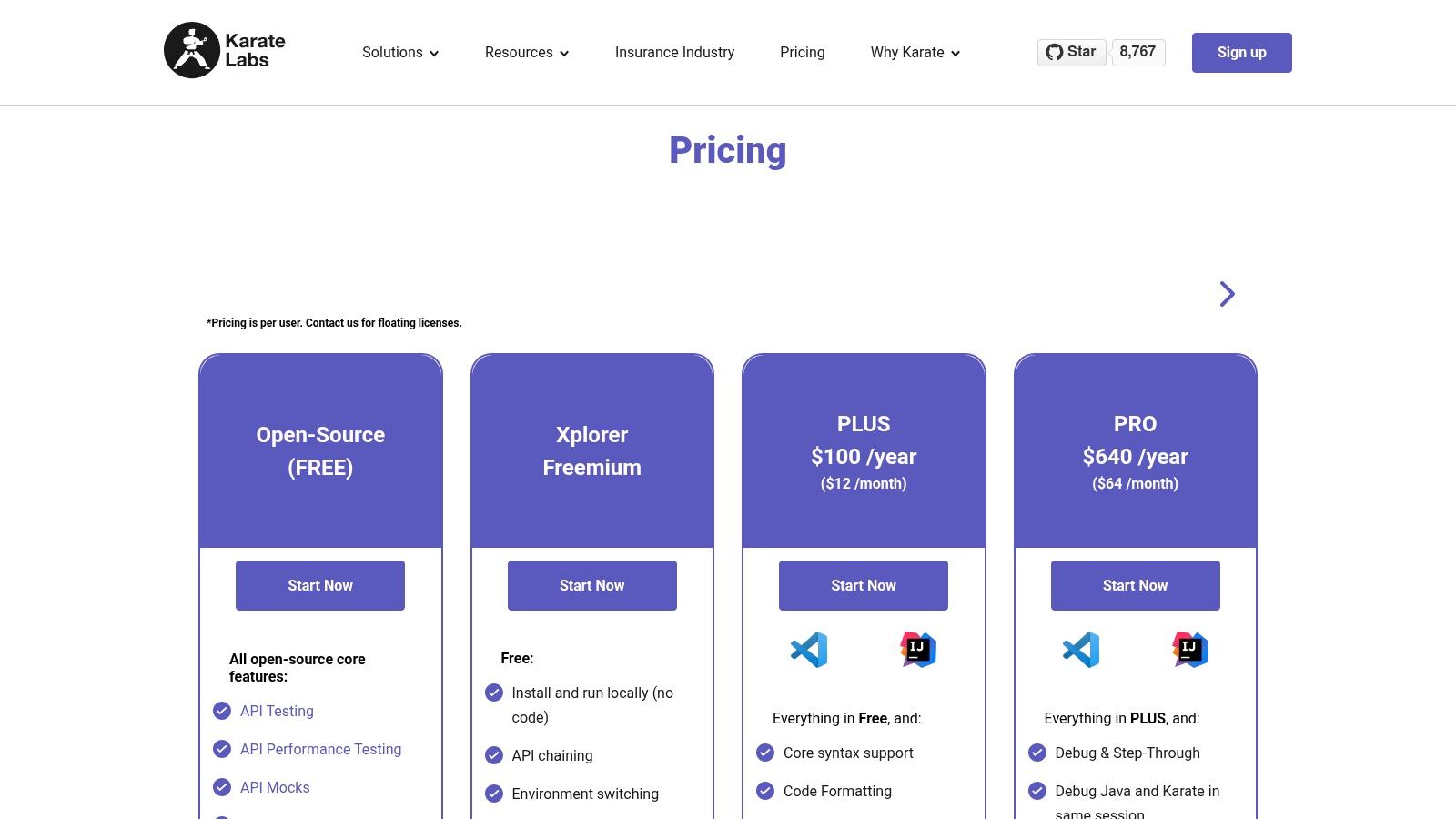1456x819 pixels.
Task: Follow the API Mocks link
Action: coord(275,787)
